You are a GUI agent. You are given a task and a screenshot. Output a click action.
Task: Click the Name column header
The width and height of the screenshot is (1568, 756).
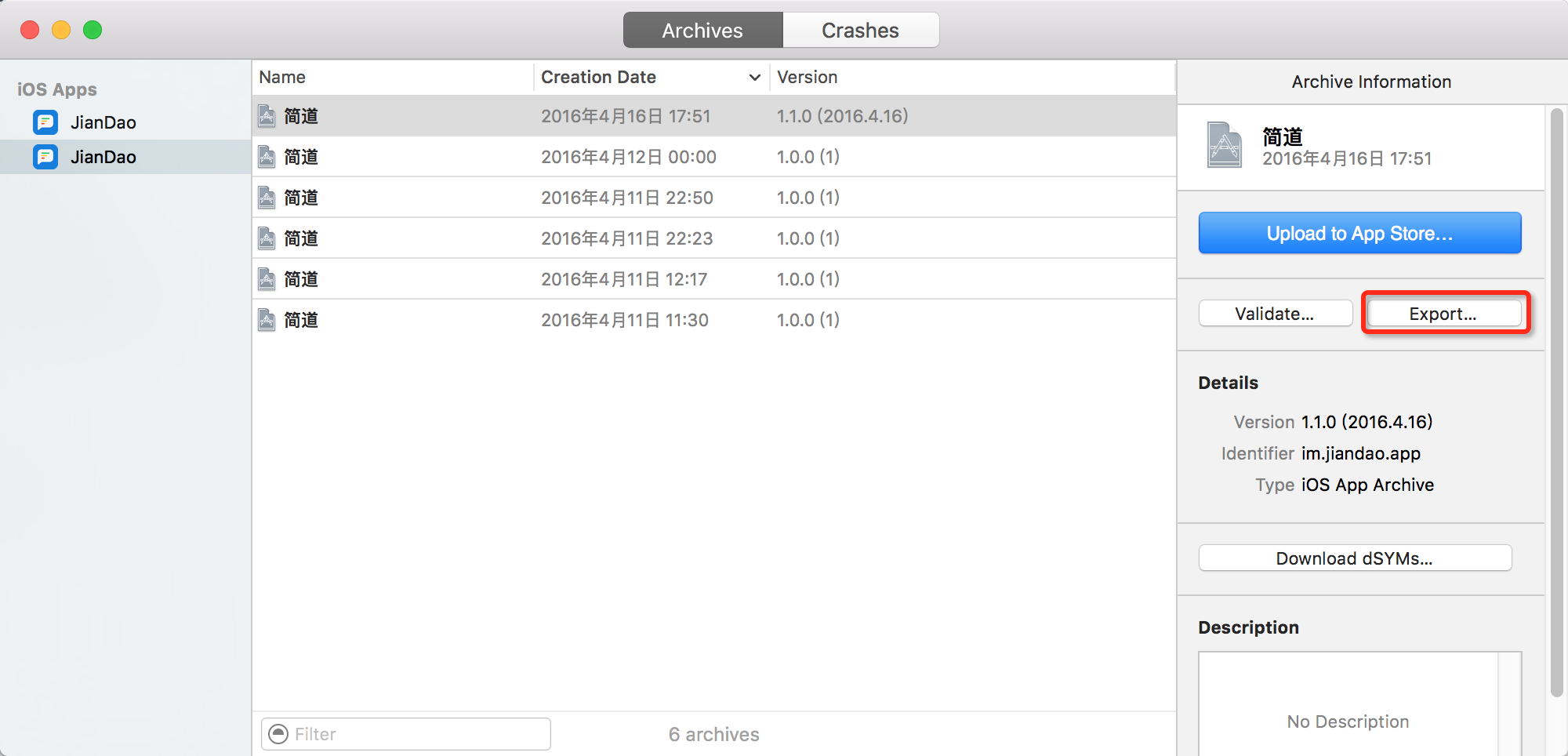(392, 78)
